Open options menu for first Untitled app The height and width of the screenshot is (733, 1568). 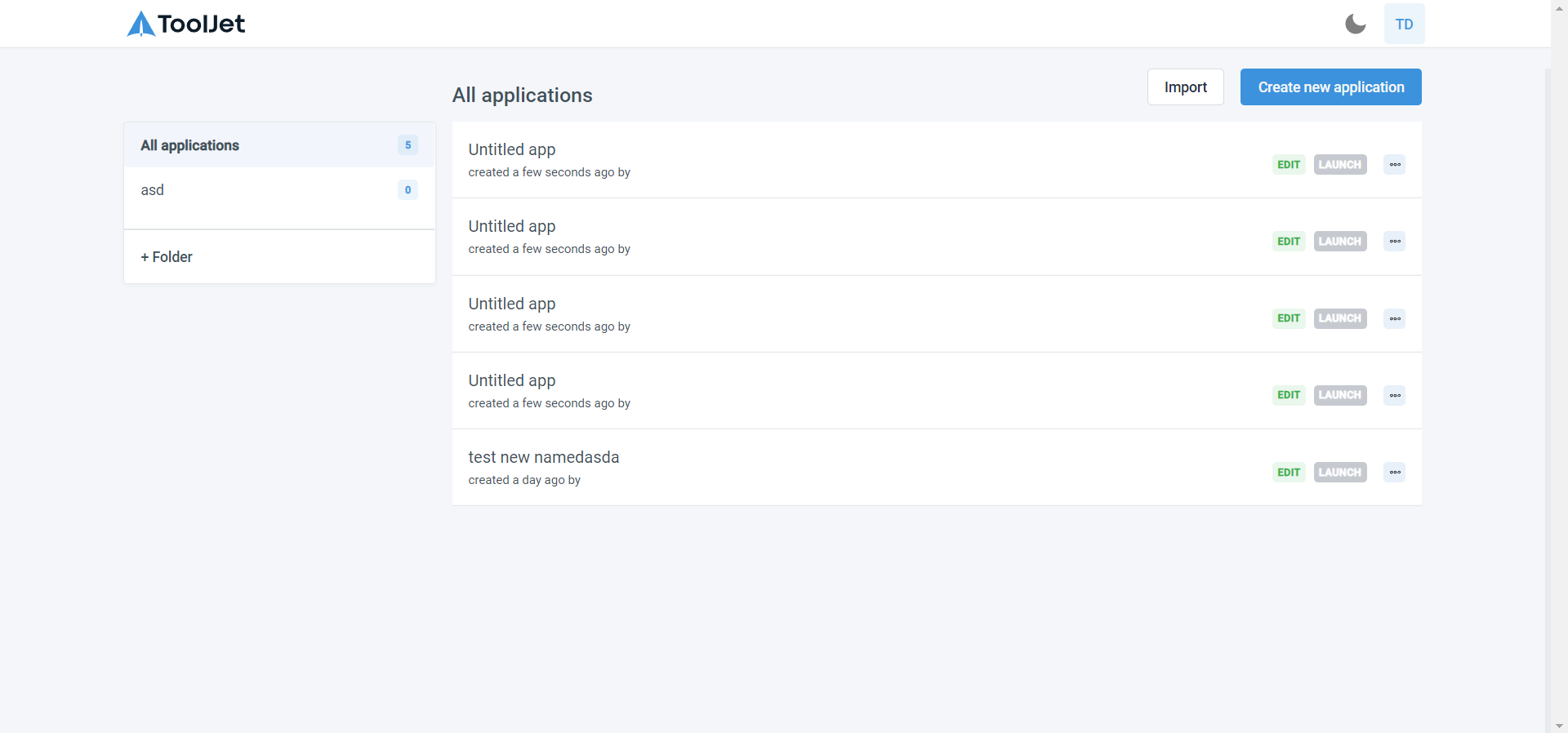click(1393, 164)
